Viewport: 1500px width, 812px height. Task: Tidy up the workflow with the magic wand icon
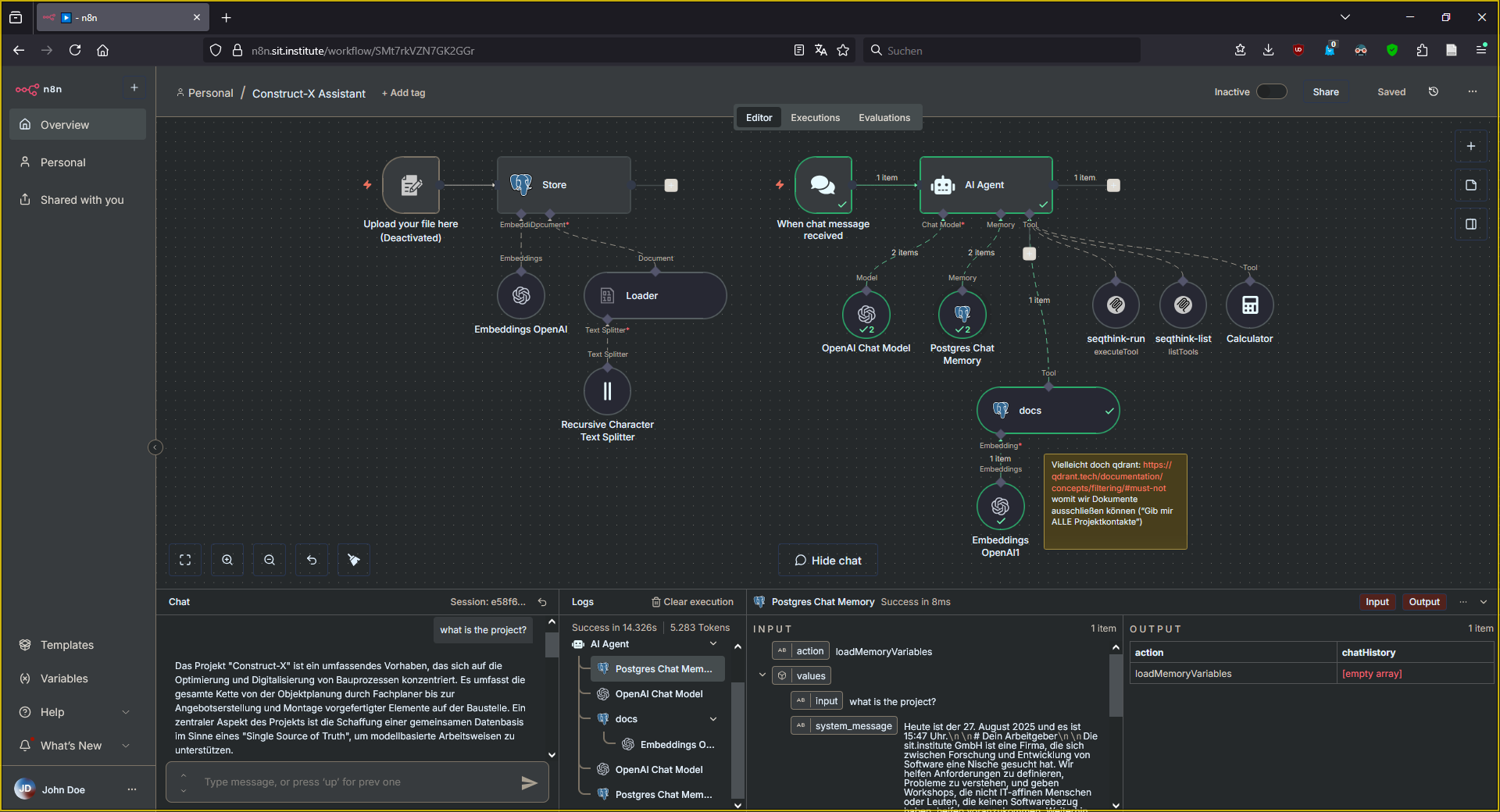[x=353, y=560]
